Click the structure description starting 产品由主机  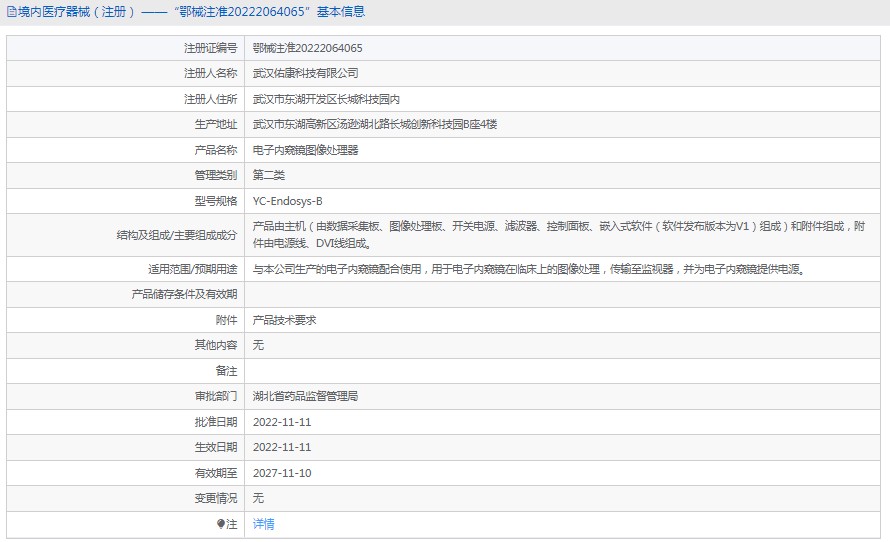[x=559, y=235]
